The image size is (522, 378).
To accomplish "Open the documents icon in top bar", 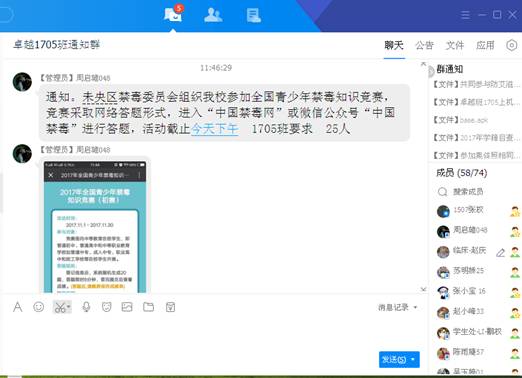I will 253,15.
